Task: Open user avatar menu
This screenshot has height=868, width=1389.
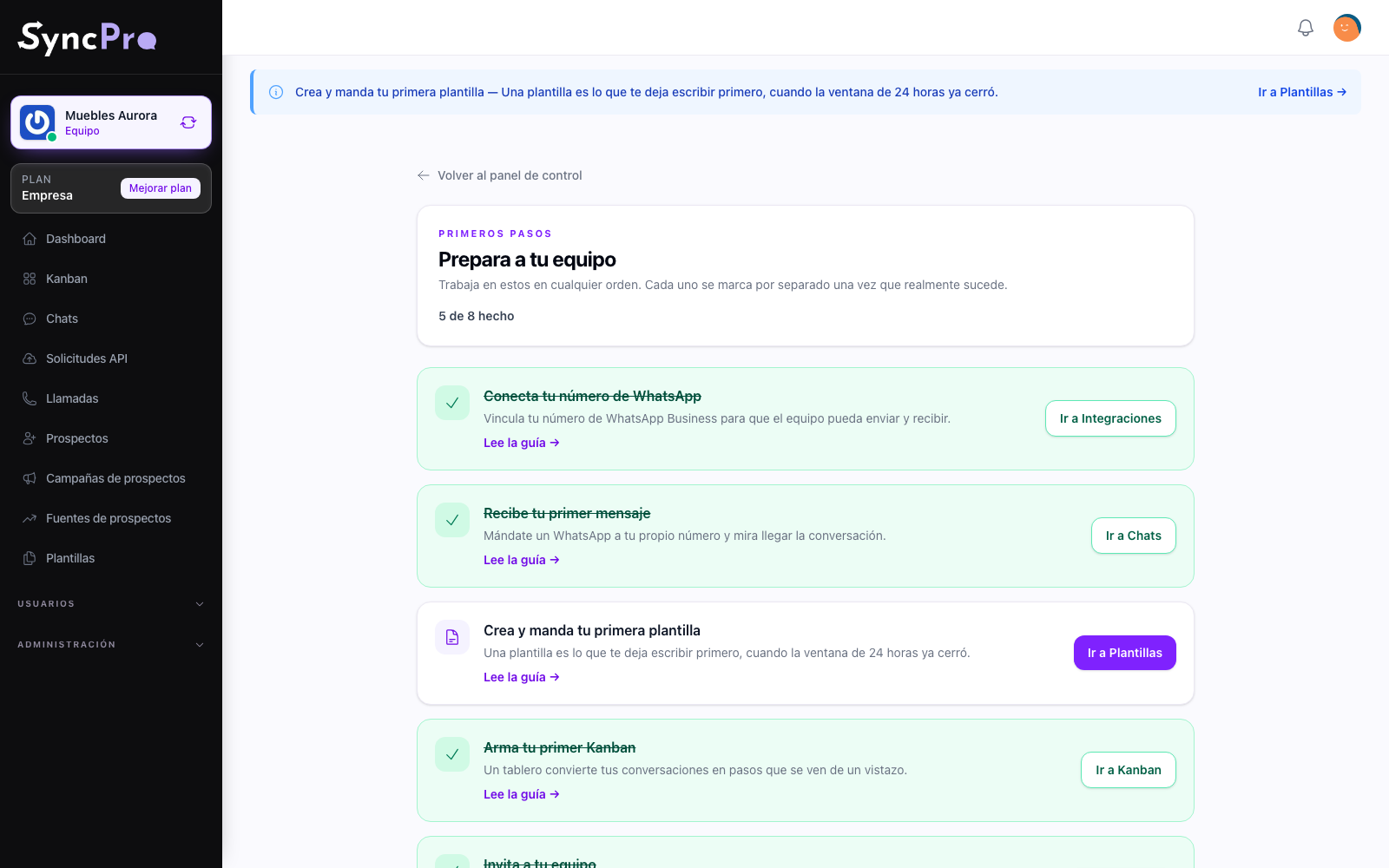Action: pos(1346,28)
